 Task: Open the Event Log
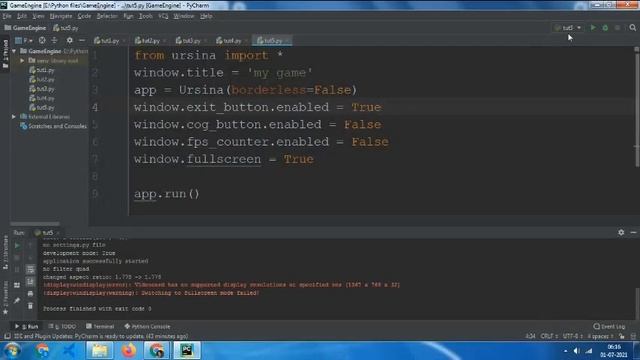(609, 327)
